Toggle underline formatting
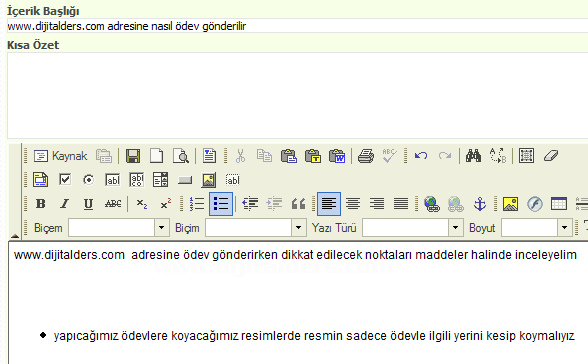This screenshot has width=588, height=364. 88,204
